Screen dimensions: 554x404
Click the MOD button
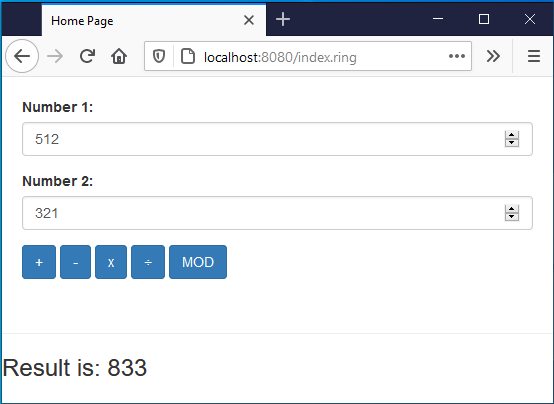point(198,262)
